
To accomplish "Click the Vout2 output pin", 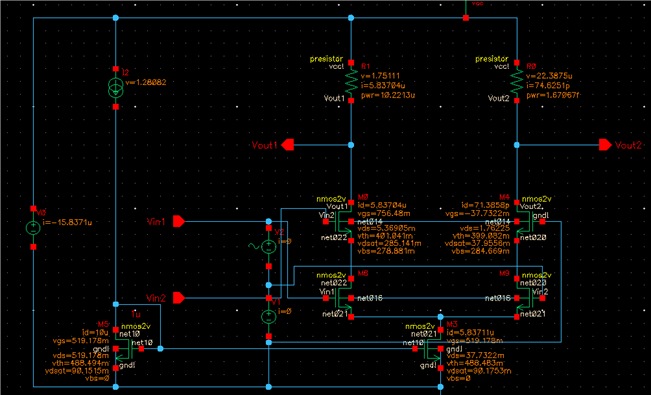I will tap(605, 145).
